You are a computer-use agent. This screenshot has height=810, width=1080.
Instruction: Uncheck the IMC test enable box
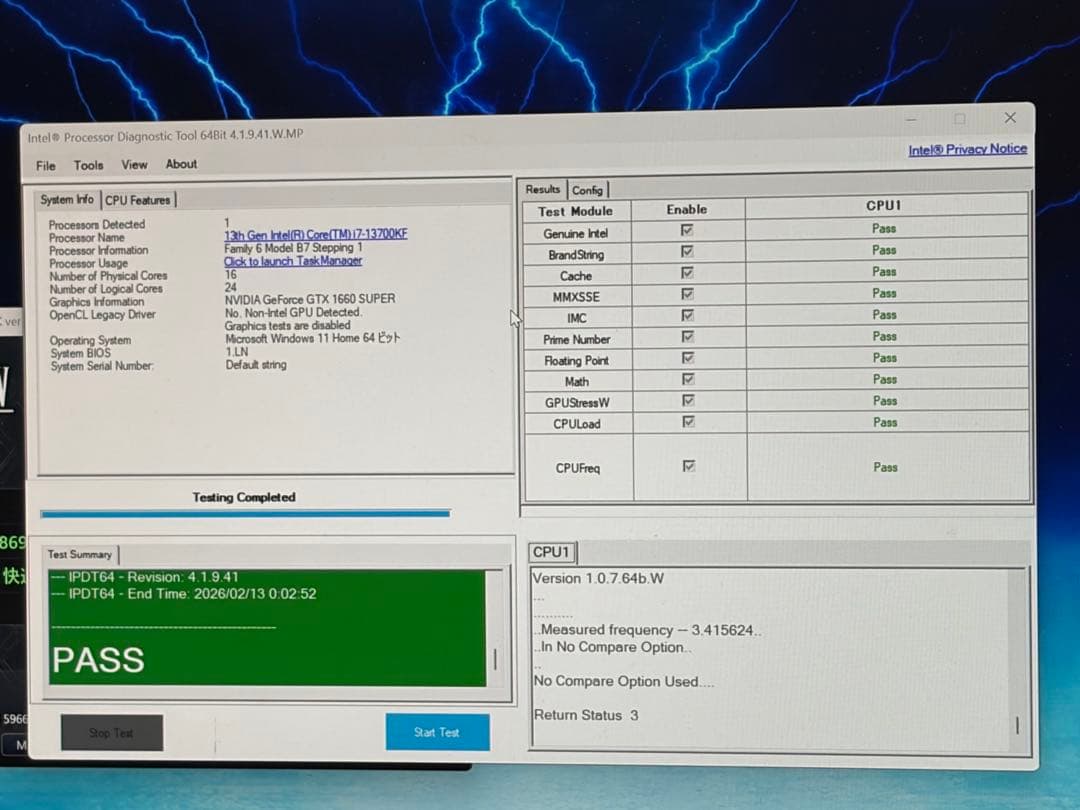pos(687,315)
